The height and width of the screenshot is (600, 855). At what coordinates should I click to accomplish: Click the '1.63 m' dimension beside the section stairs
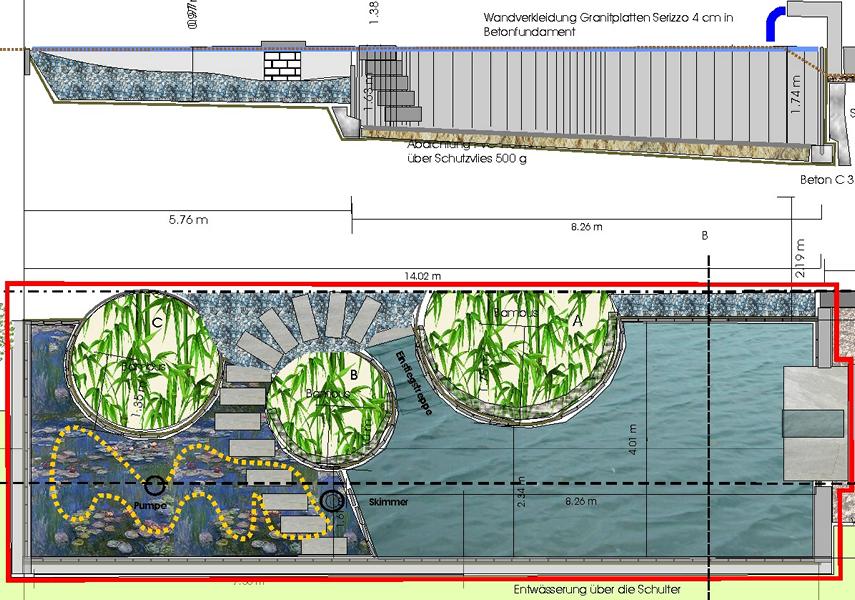(368, 91)
